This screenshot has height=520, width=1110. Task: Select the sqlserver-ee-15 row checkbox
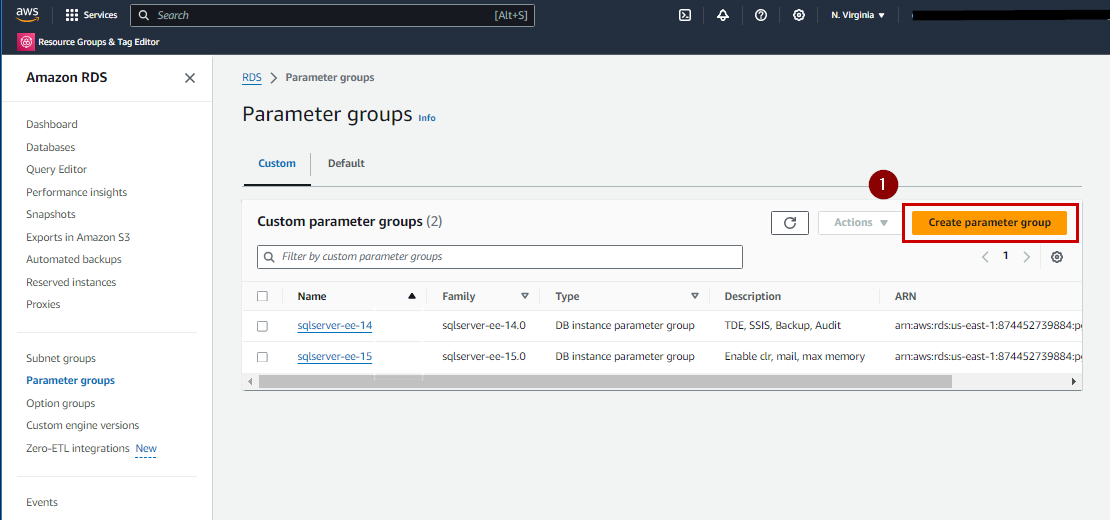(262, 357)
